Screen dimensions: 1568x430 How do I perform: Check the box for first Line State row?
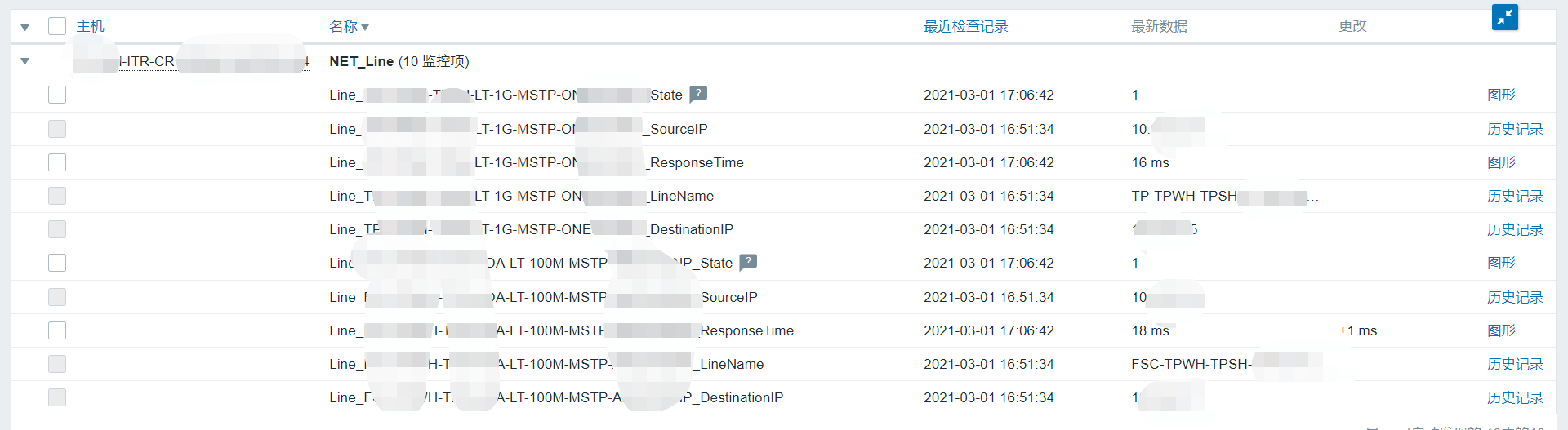tap(57, 95)
